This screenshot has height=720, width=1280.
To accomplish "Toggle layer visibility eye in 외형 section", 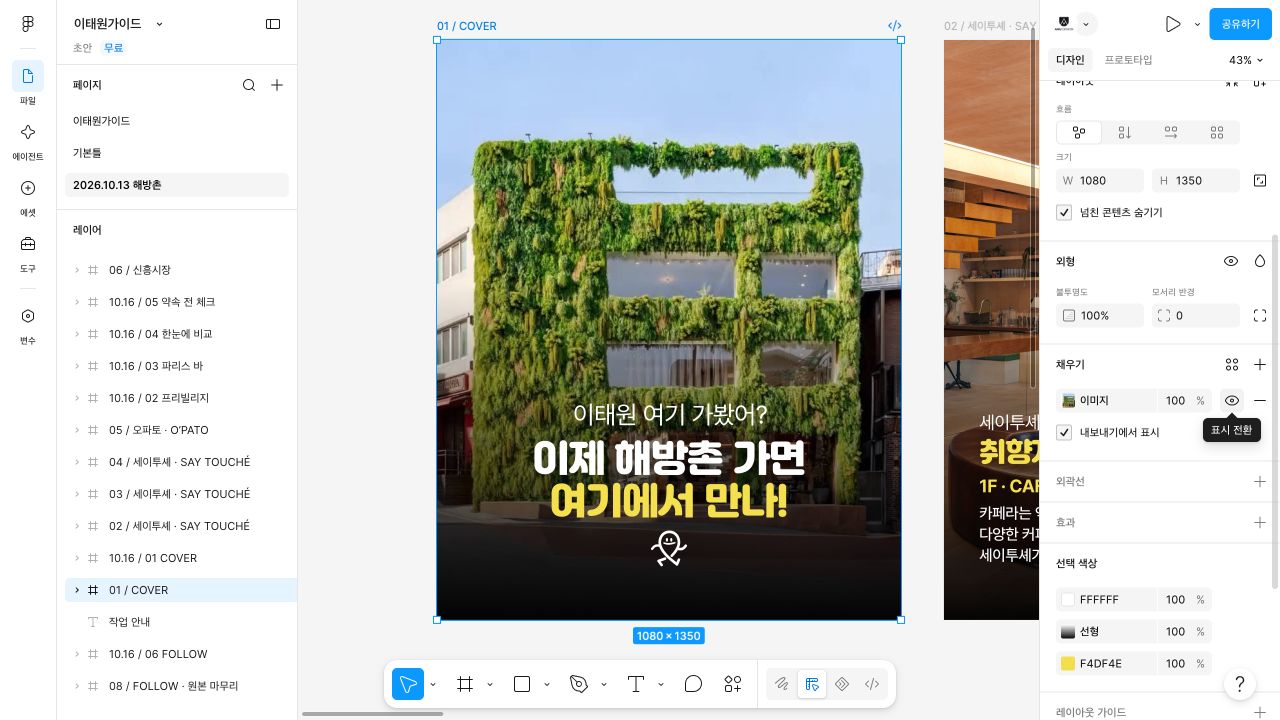I will [1231, 261].
